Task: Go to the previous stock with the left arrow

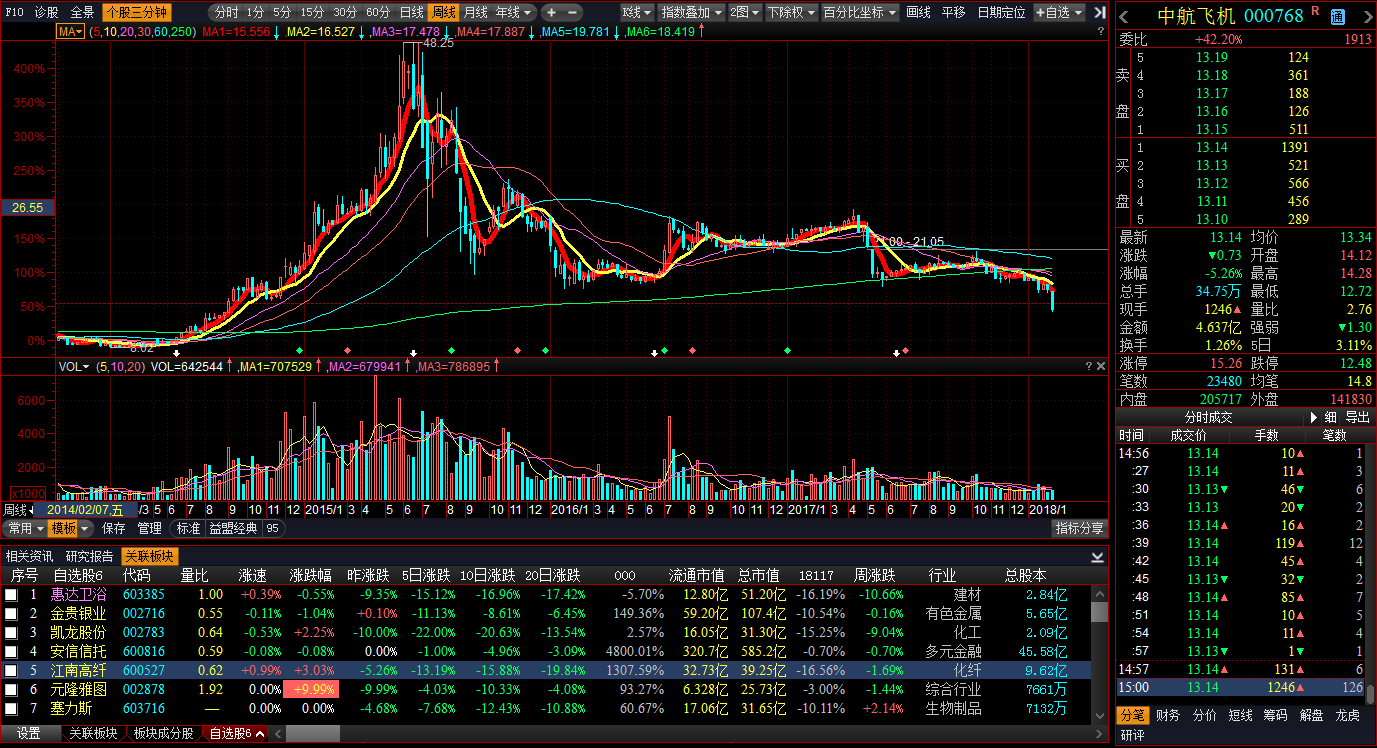Action: tap(1124, 15)
